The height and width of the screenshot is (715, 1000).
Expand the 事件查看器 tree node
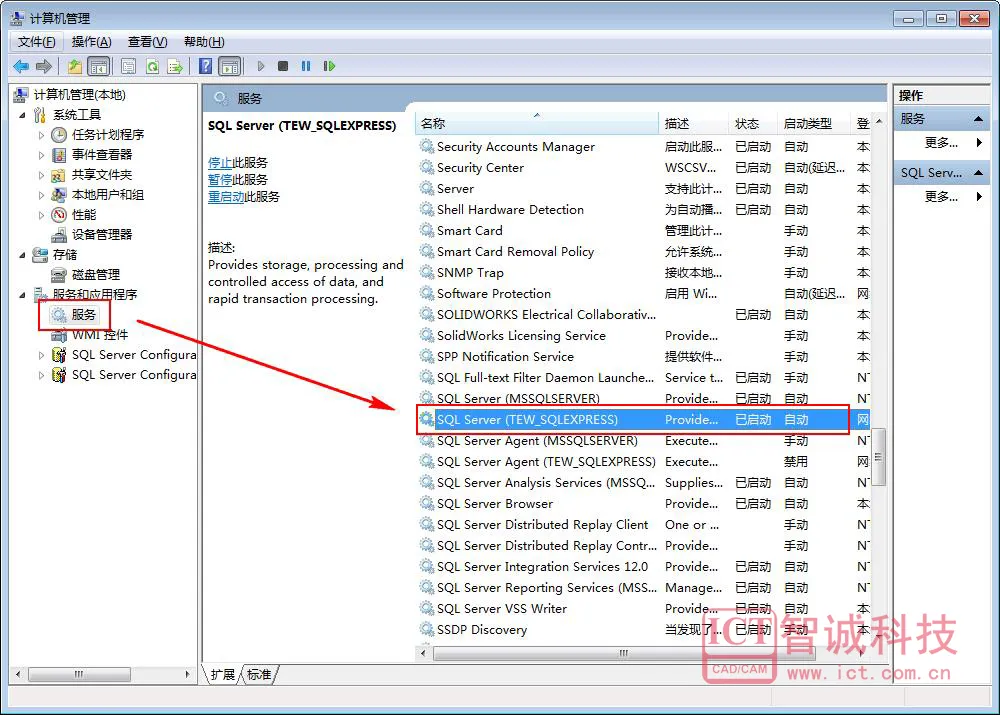click(x=41, y=155)
